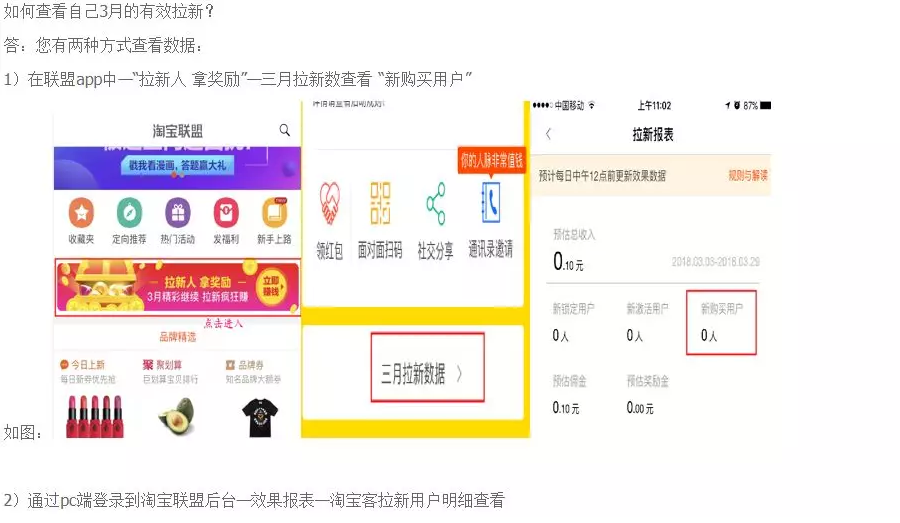
Task: Go back using the arrow in 拉新报表
Action: tap(548, 134)
